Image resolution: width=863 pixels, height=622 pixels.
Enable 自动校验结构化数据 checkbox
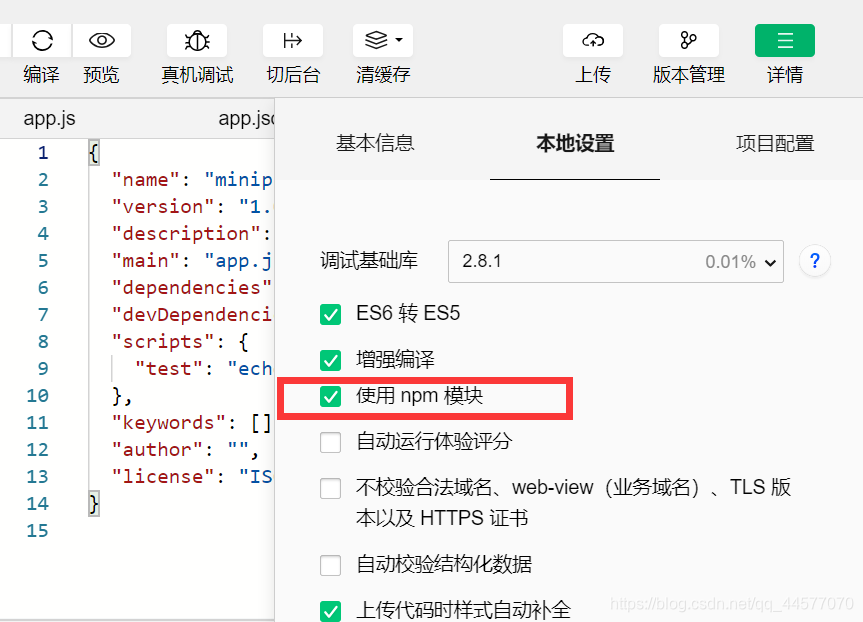pyautogui.click(x=330, y=565)
